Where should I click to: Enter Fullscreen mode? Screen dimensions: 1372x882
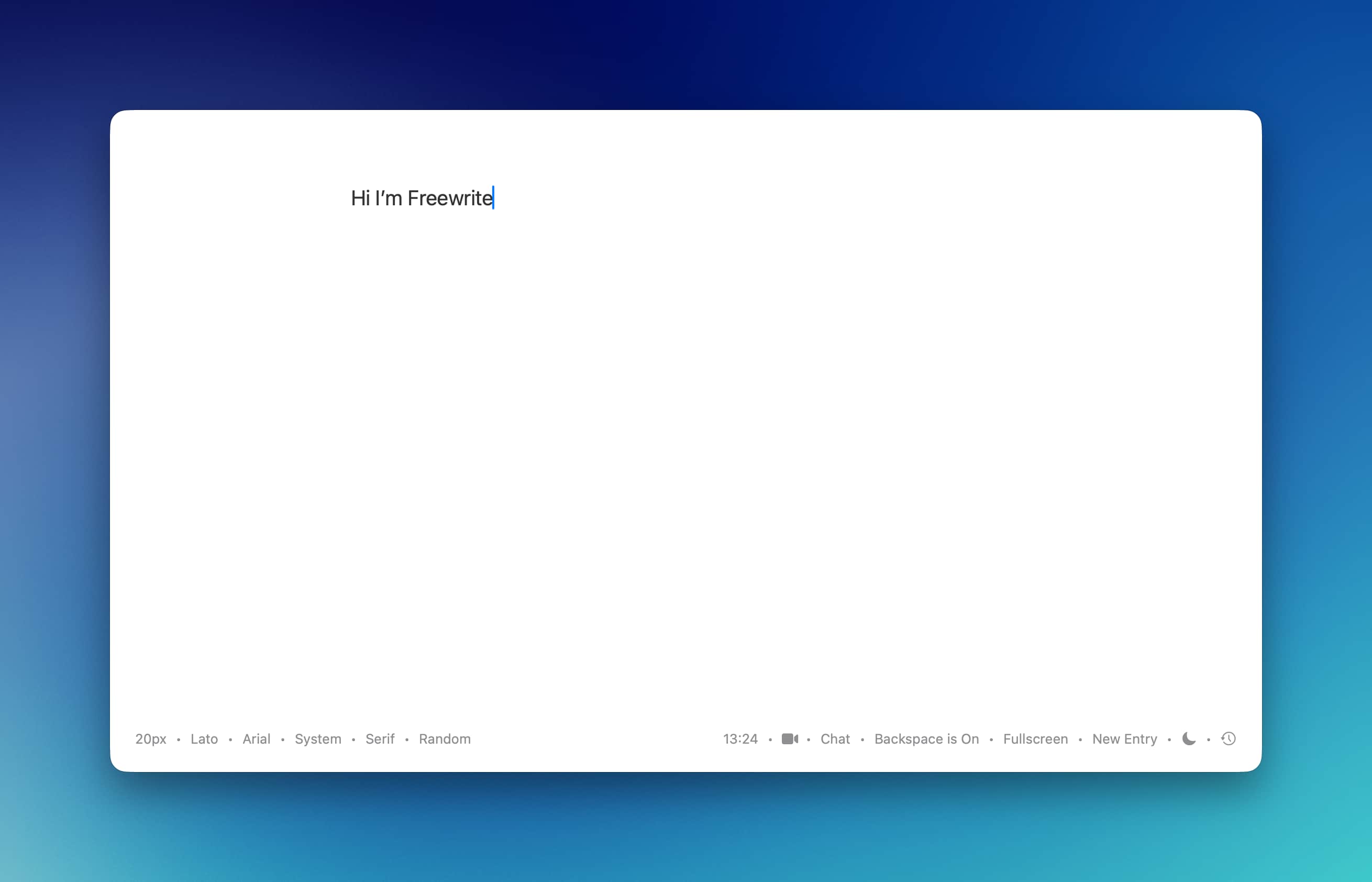click(1035, 739)
